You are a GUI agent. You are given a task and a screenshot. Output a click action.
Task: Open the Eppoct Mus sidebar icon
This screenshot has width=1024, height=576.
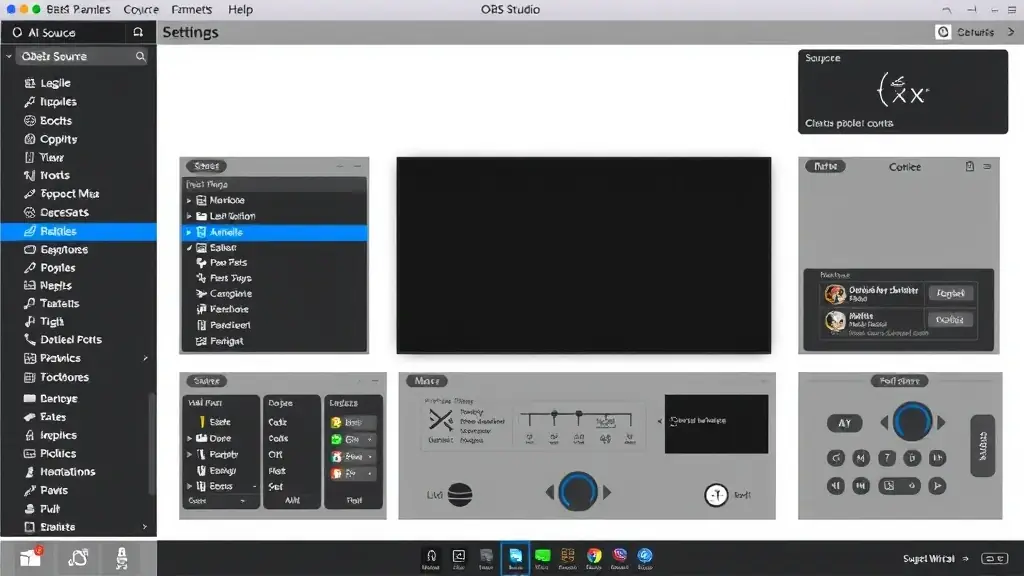tap(29, 194)
